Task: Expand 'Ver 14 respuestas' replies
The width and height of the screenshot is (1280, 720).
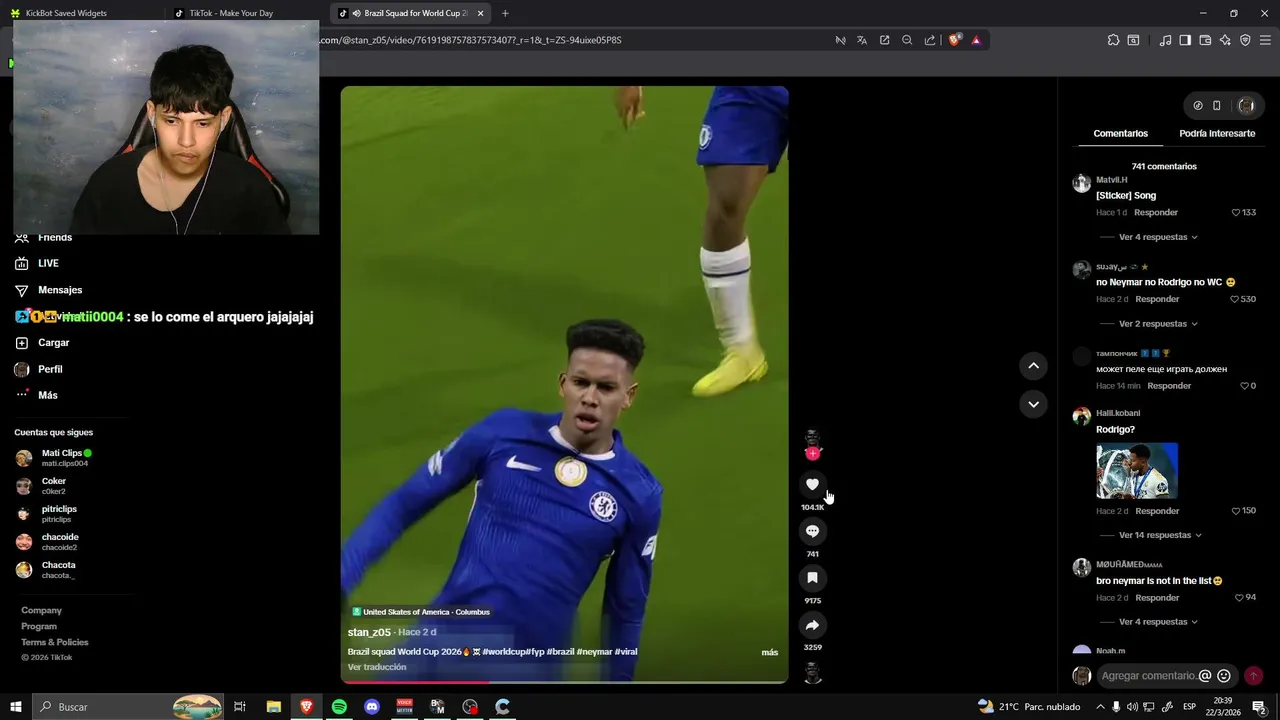Action: tap(1160, 535)
